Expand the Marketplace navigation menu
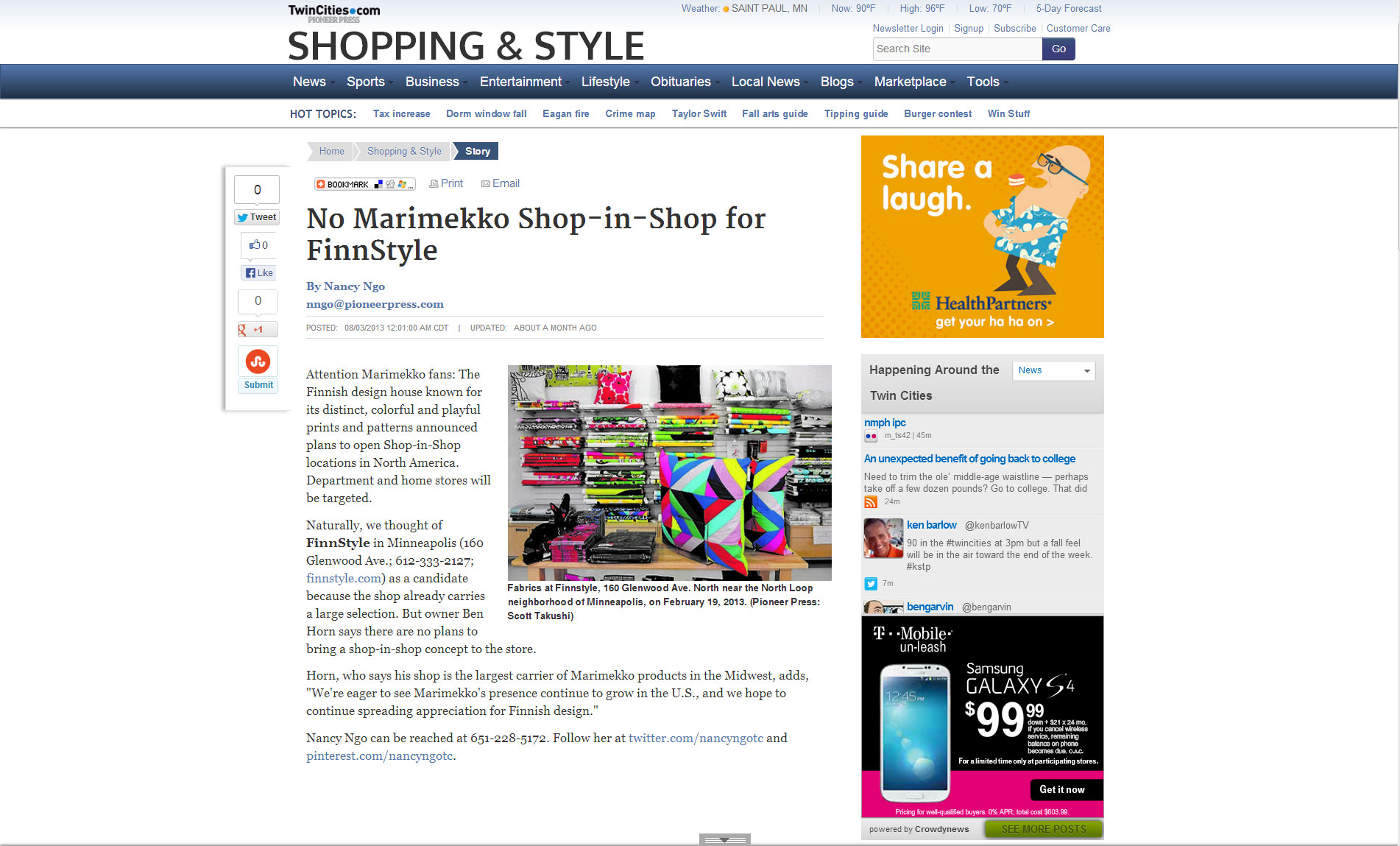1400x846 pixels. tap(911, 82)
